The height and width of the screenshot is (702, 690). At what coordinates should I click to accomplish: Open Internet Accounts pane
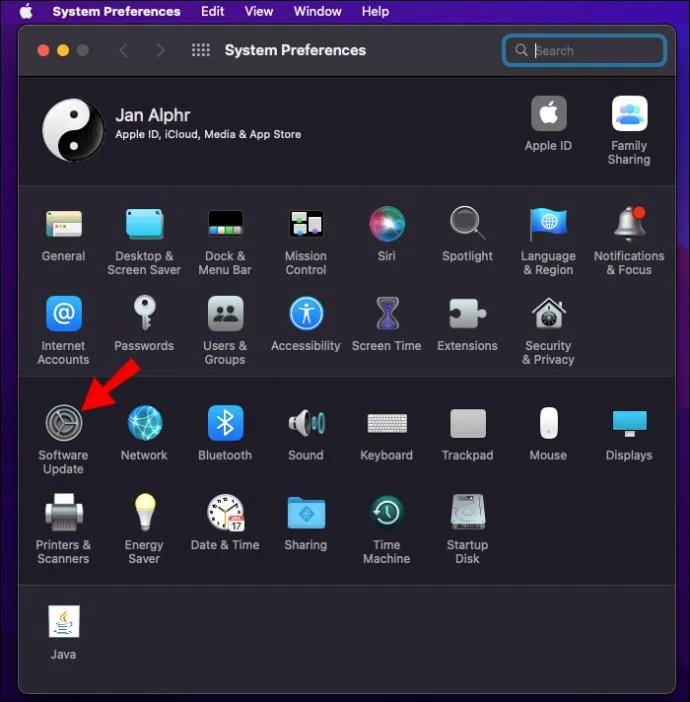(64, 313)
